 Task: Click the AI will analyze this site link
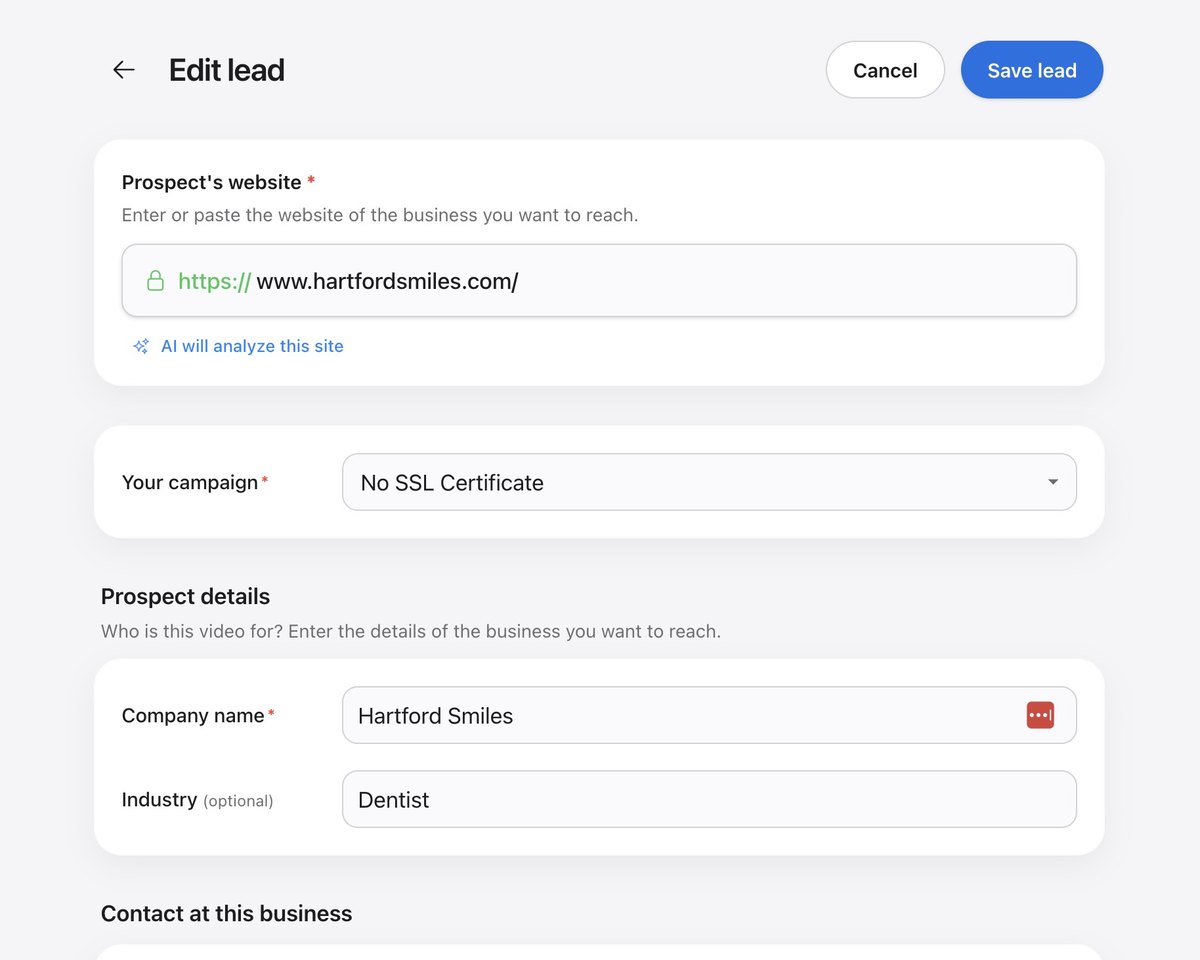pos(252,346)
